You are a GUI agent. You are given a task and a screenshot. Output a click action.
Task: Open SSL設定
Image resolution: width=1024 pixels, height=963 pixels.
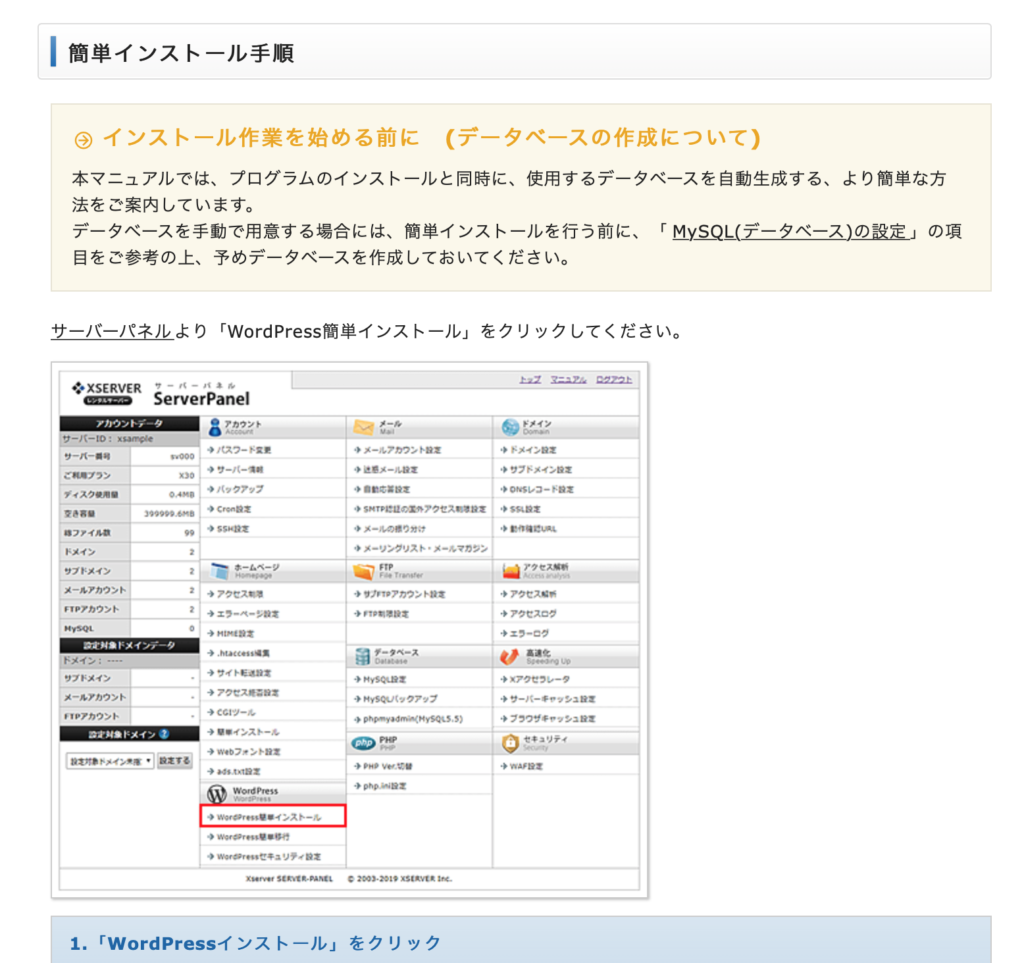525,509
